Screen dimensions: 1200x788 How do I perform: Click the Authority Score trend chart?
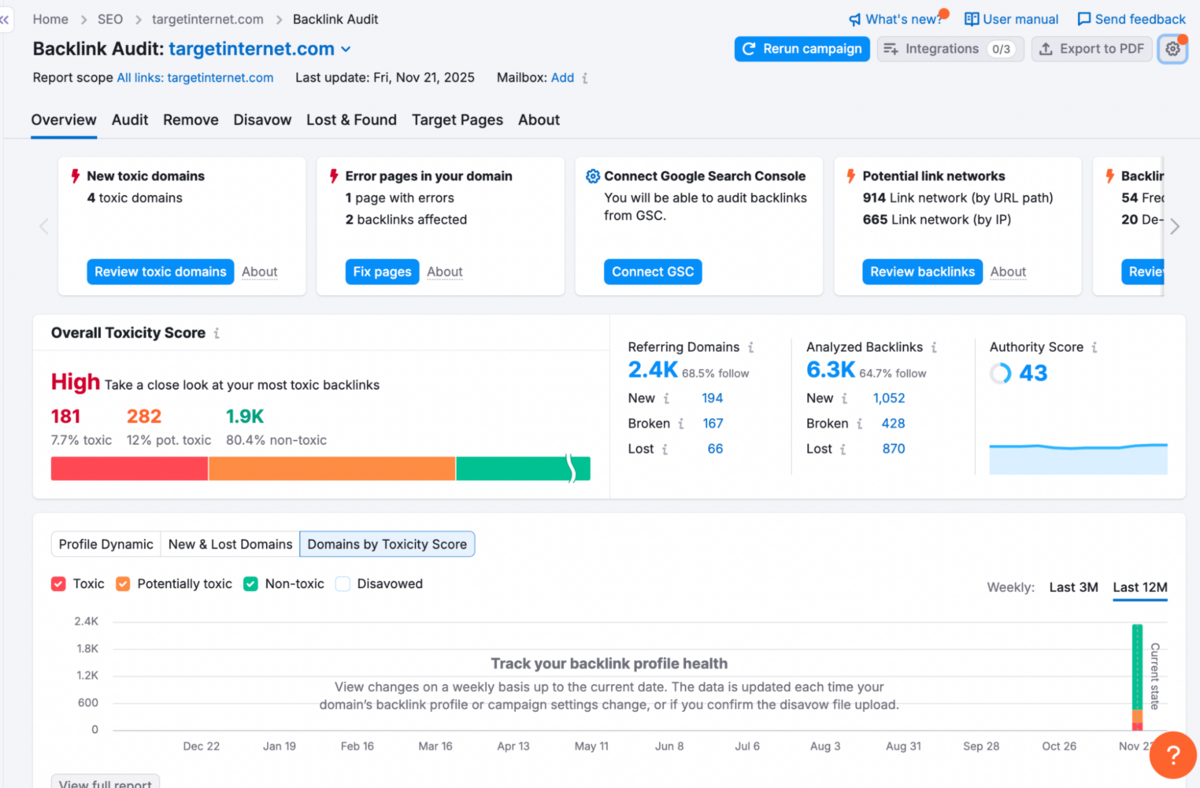pyautogui.click(x=1078, y=458)
